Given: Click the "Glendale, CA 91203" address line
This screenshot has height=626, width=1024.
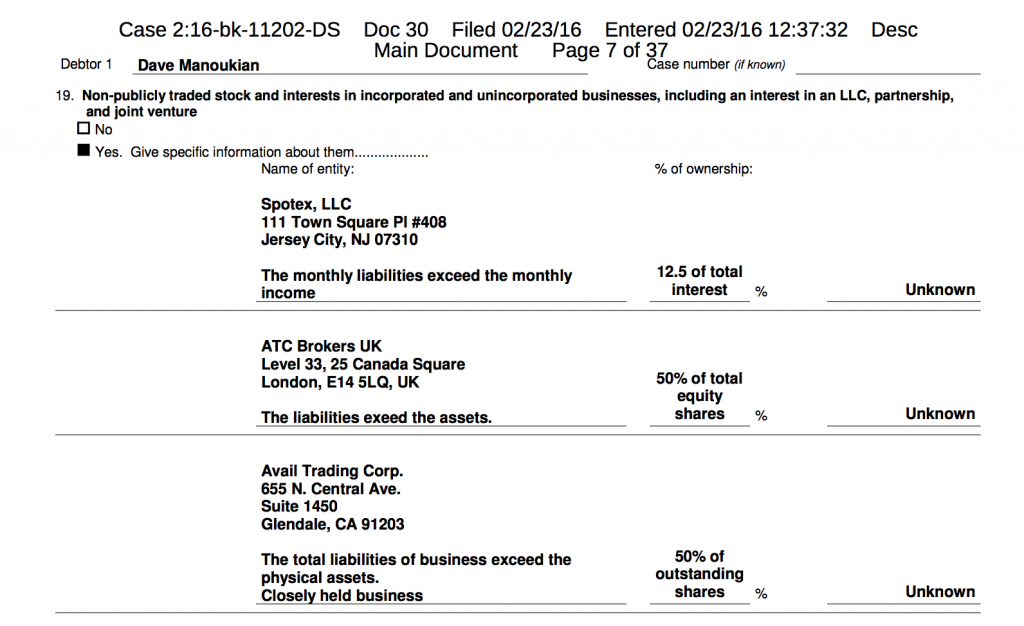Looking at the screenshot, I should point(332,524).
